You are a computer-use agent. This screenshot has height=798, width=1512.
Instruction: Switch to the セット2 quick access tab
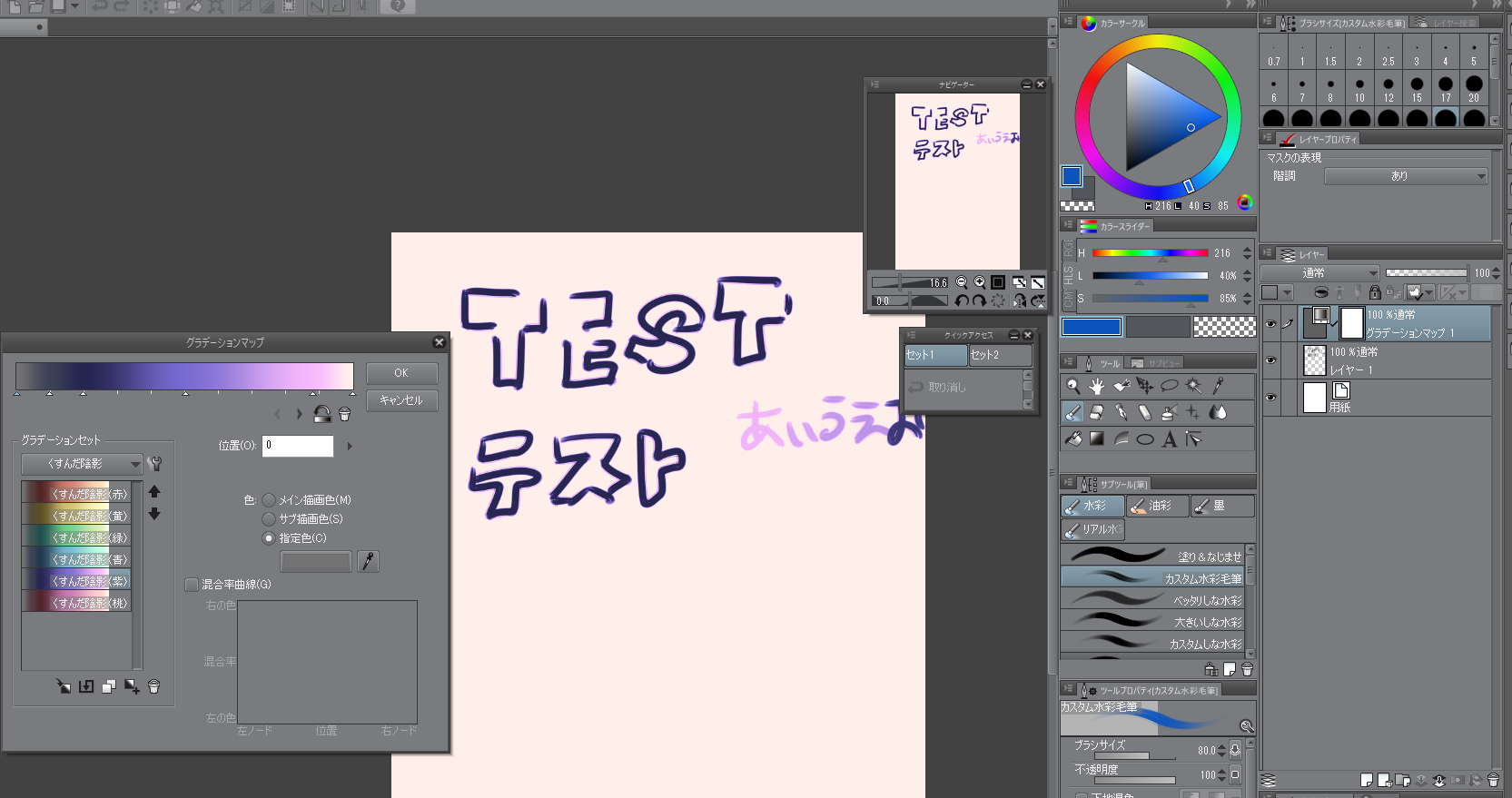point(998,355)
